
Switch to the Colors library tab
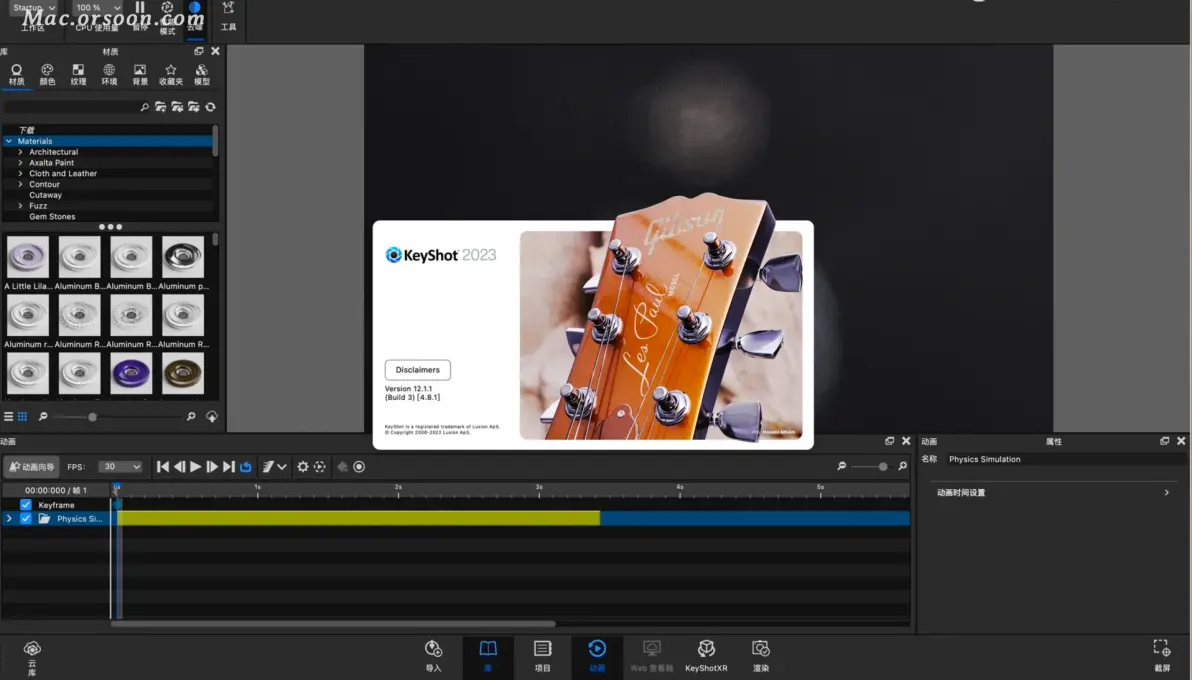tap(47, 74)
